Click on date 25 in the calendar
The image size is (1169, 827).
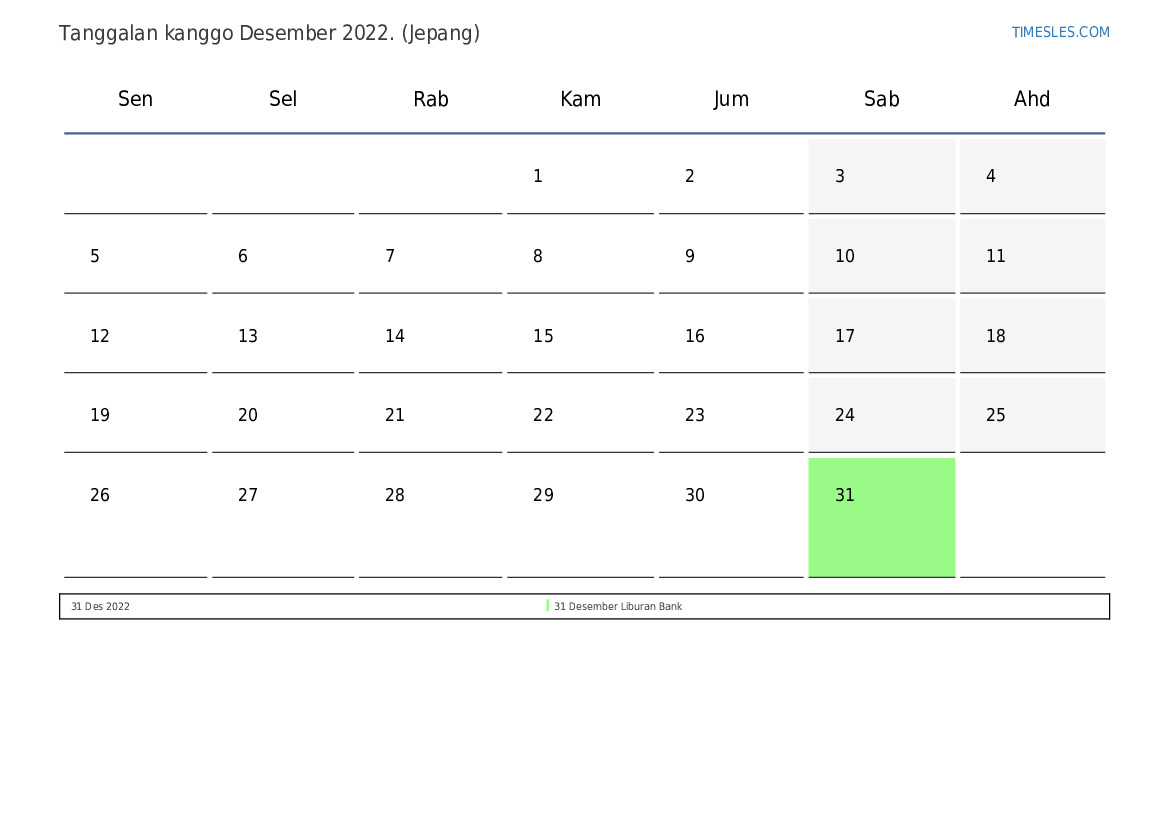tap(996, 415)
